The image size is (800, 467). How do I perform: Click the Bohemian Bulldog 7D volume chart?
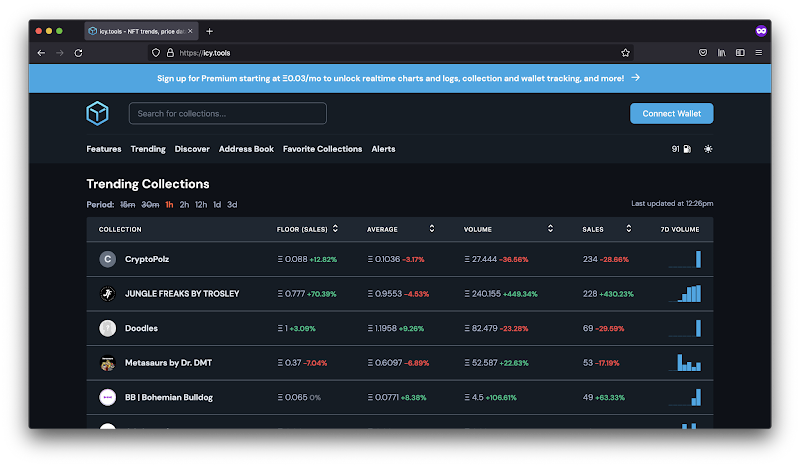[x=685, y=397]
